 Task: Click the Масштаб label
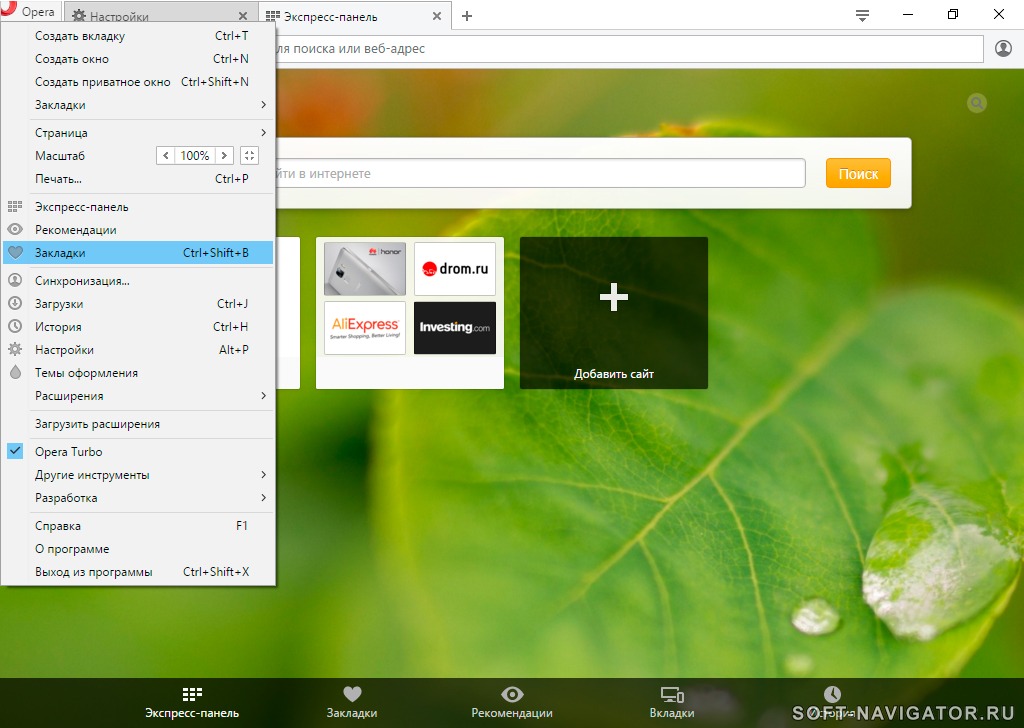coord(60,156)
